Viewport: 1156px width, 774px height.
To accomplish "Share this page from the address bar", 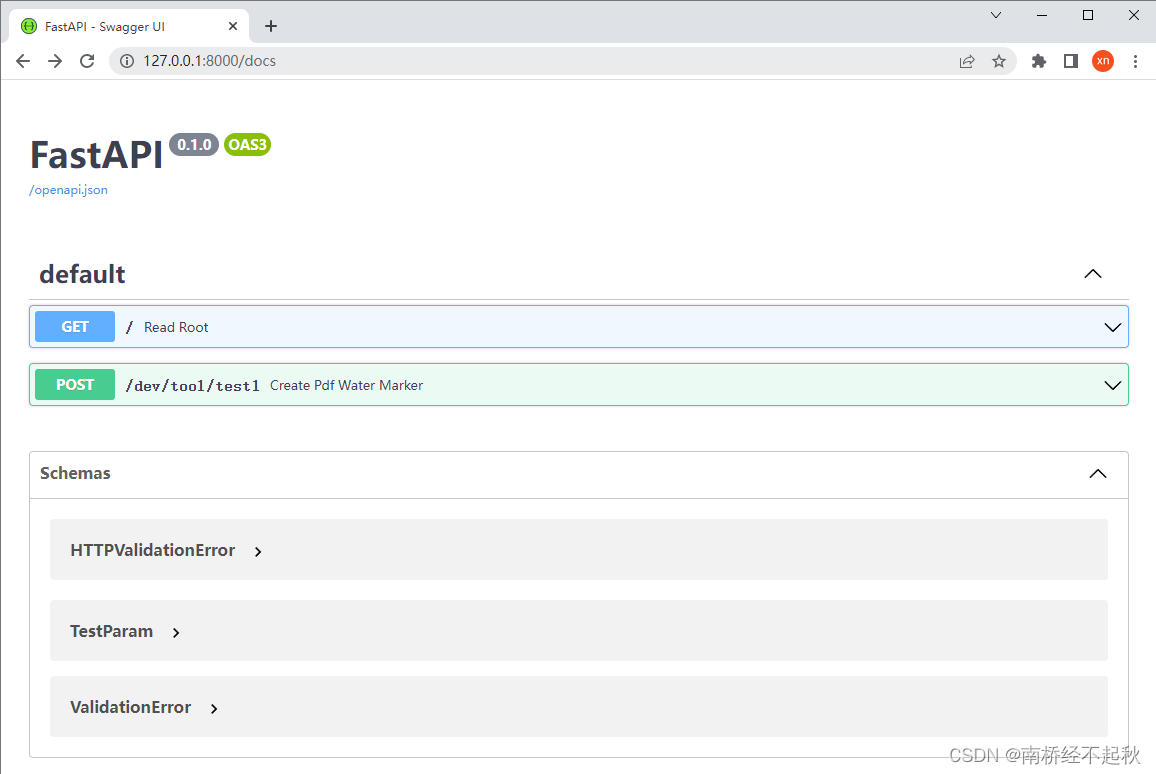I will 967,61.
